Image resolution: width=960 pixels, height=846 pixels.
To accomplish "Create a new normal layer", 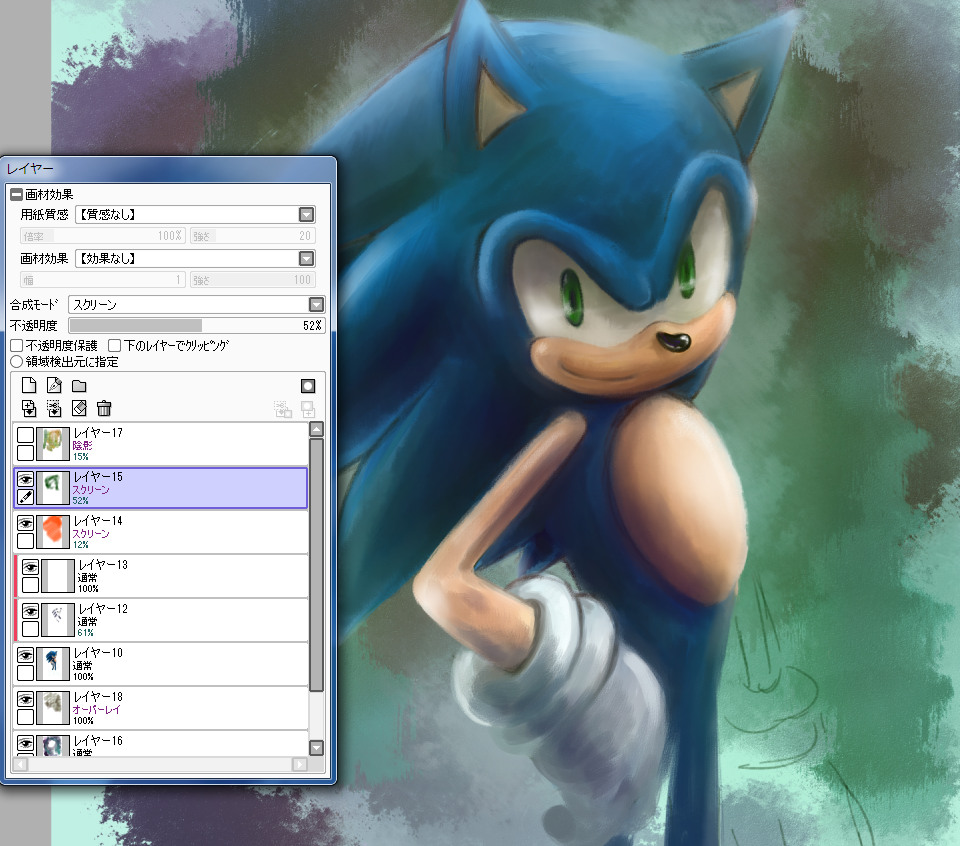I will 29,385.
